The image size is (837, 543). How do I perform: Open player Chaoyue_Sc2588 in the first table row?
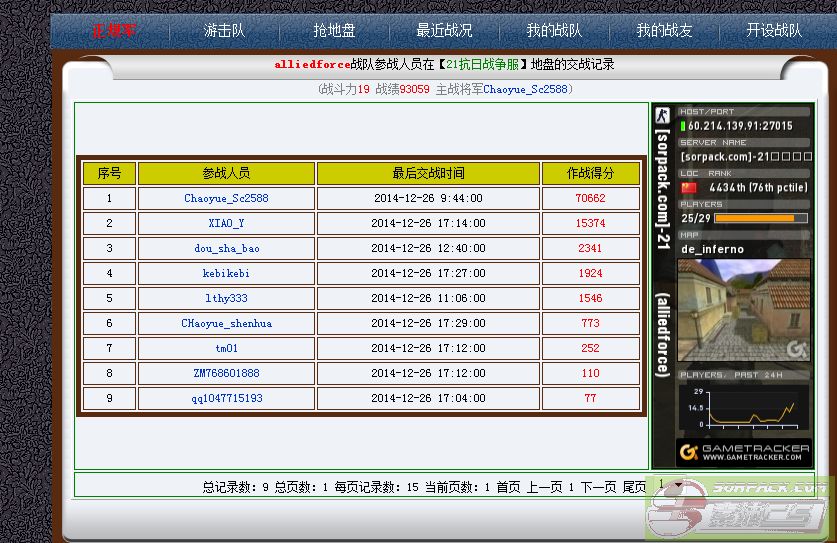pyautogui.click(x=226, y=199)
